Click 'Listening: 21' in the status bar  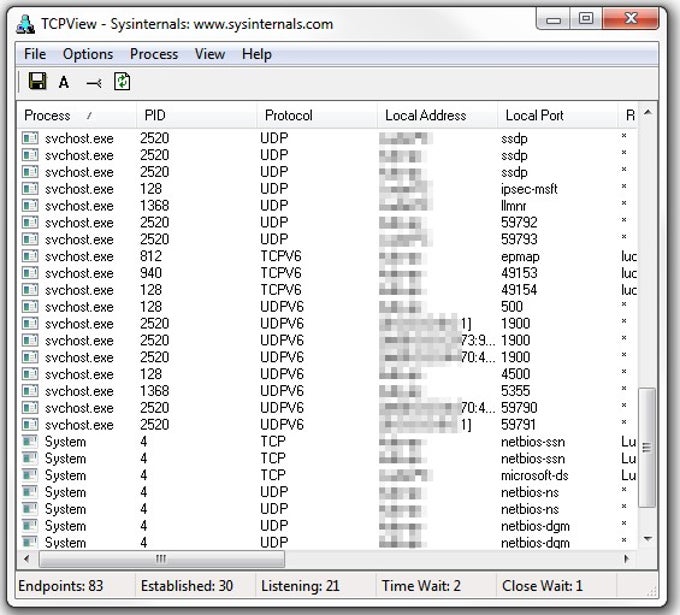click(300, 586)
